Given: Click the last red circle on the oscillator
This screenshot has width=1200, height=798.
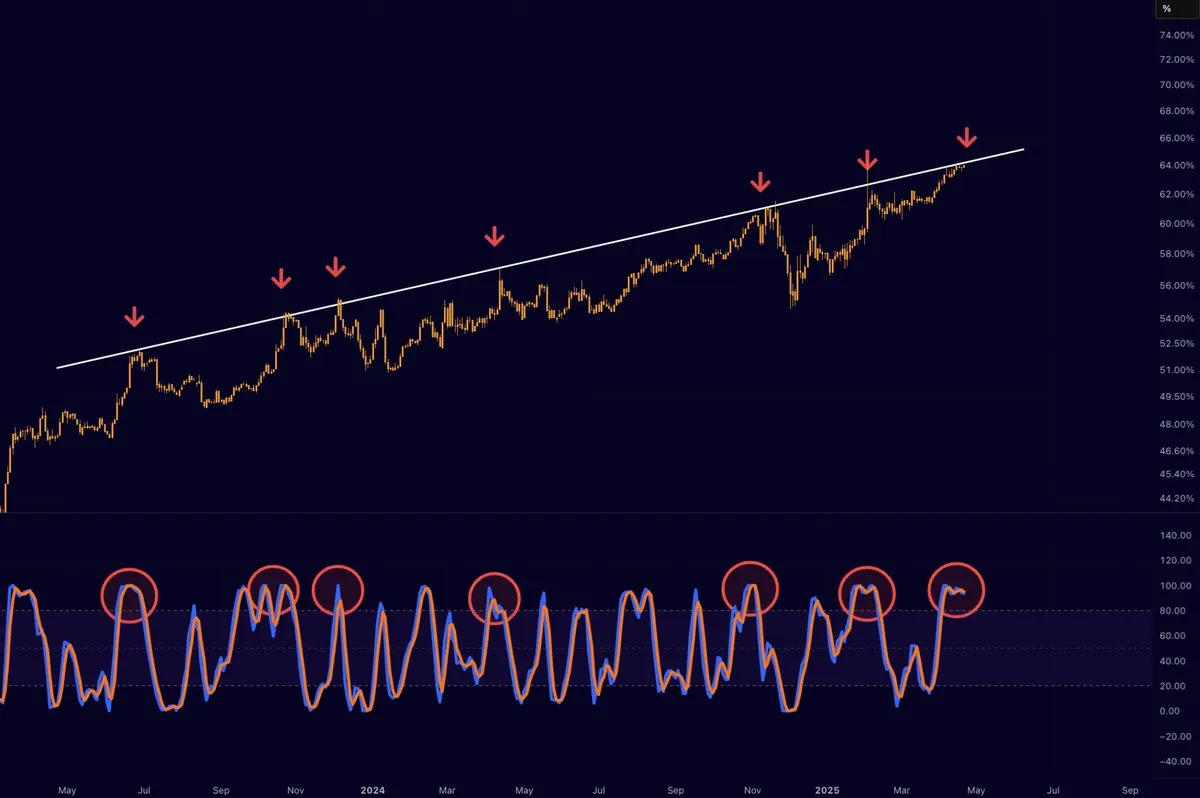Looking at the screenshot, I should [957, 590].
